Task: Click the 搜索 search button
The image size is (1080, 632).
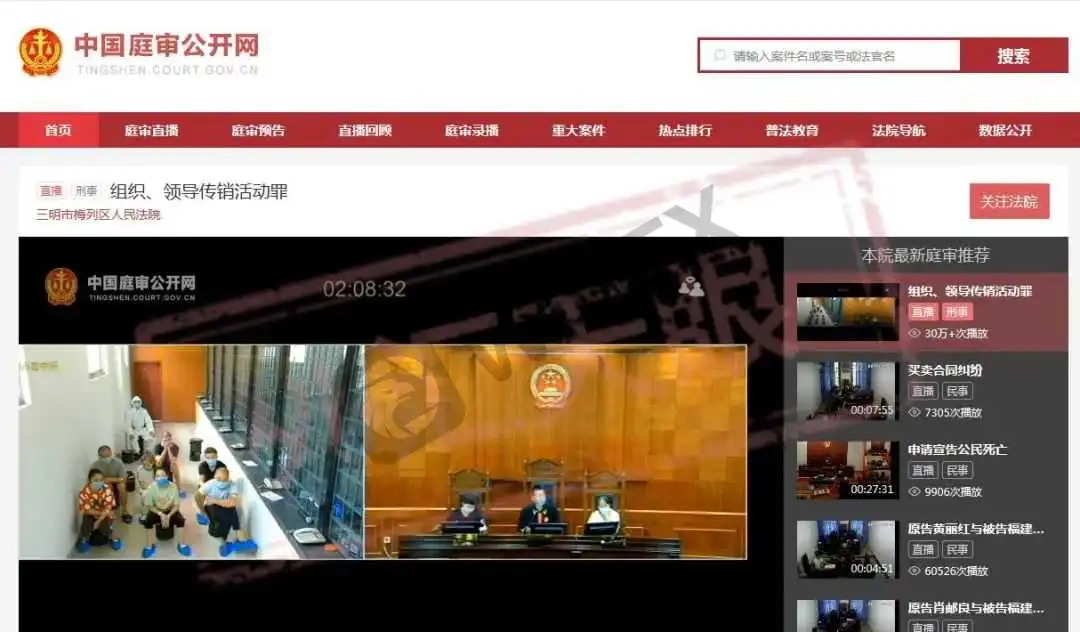Action: (x=1014, y=56)
